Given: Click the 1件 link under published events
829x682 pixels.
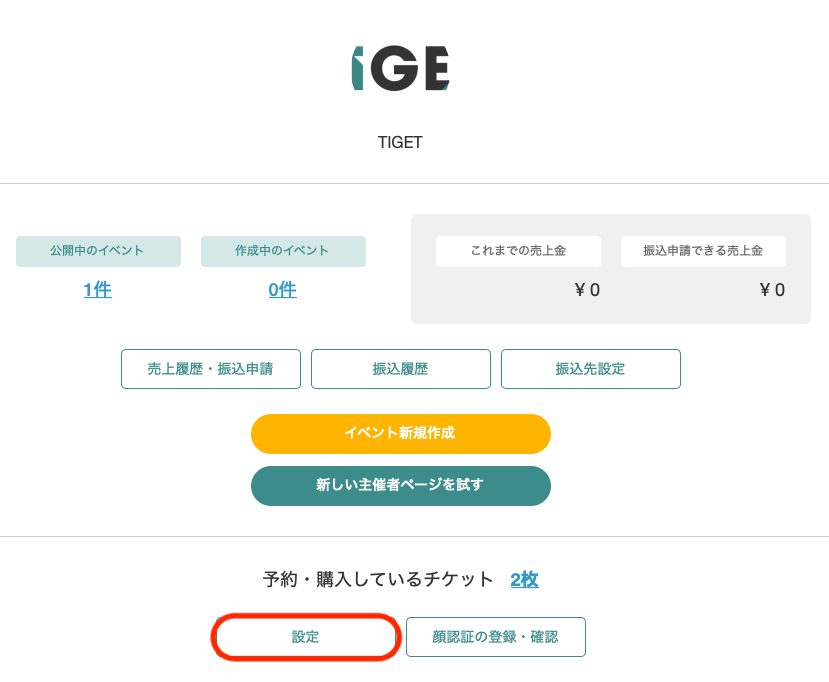Looking at the screenshot, I should (97, 288).
